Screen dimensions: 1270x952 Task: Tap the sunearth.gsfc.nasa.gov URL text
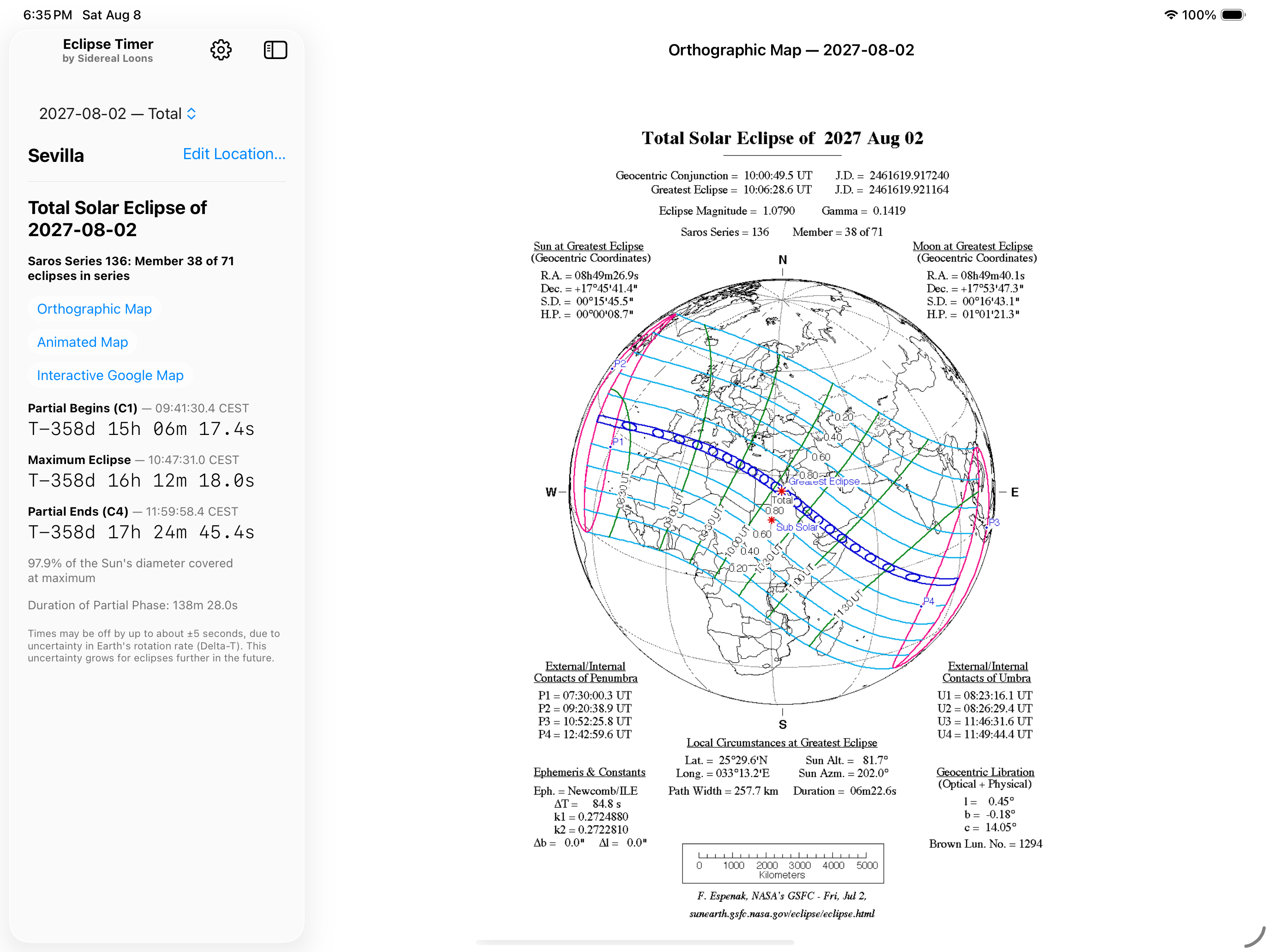pyautogui.click(x=781, y=913)
